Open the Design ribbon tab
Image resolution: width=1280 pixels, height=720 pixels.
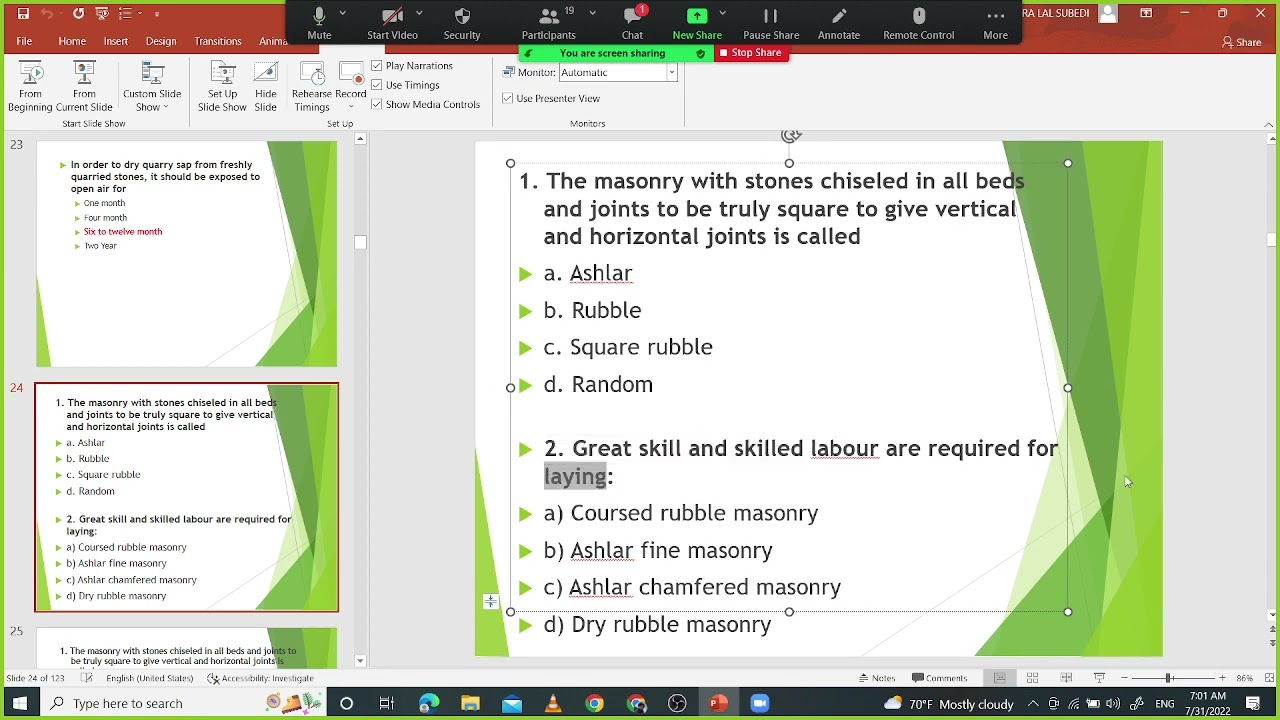[161, 41]
